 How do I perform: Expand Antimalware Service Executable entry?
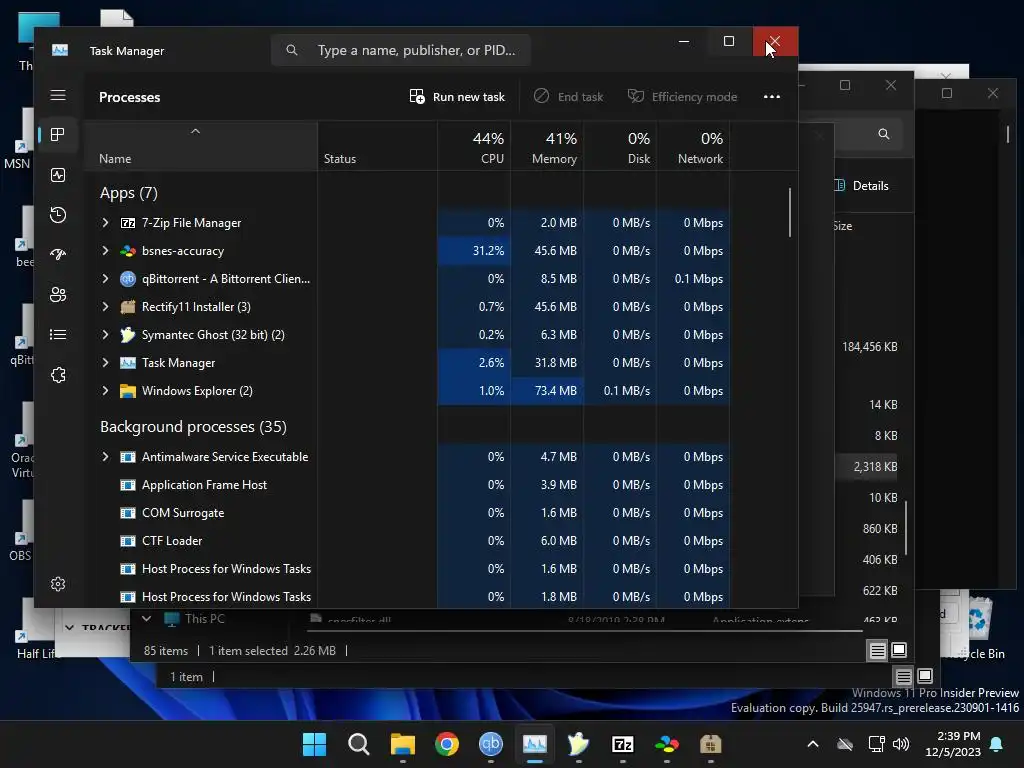point(105,457)
